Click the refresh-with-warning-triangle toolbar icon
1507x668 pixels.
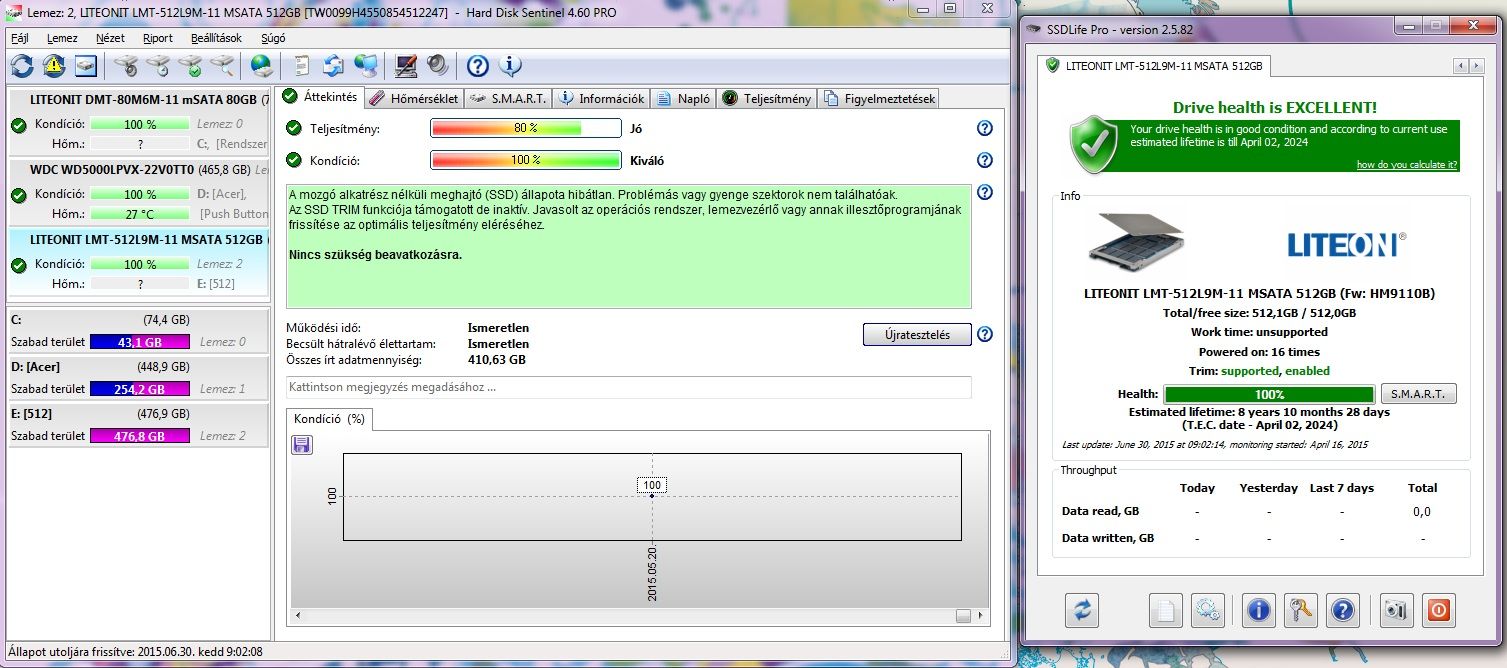click(54, 66)
